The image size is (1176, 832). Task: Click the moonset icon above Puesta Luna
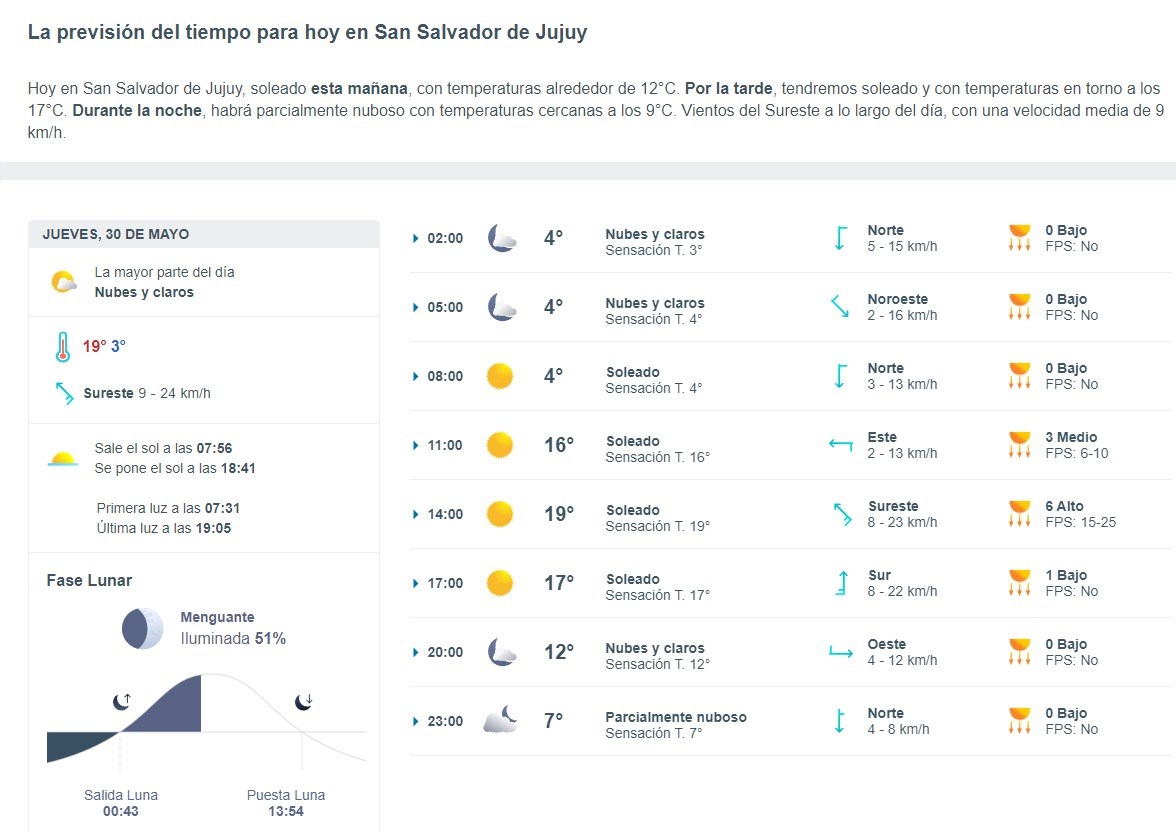(304, 701)
